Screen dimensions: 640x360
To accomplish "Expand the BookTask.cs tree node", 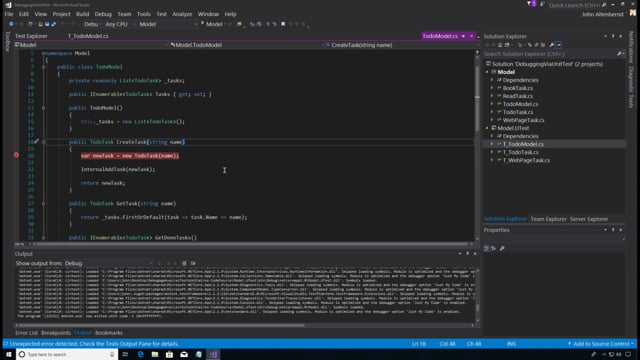I will pyautogui.click(x=492, y=88).
